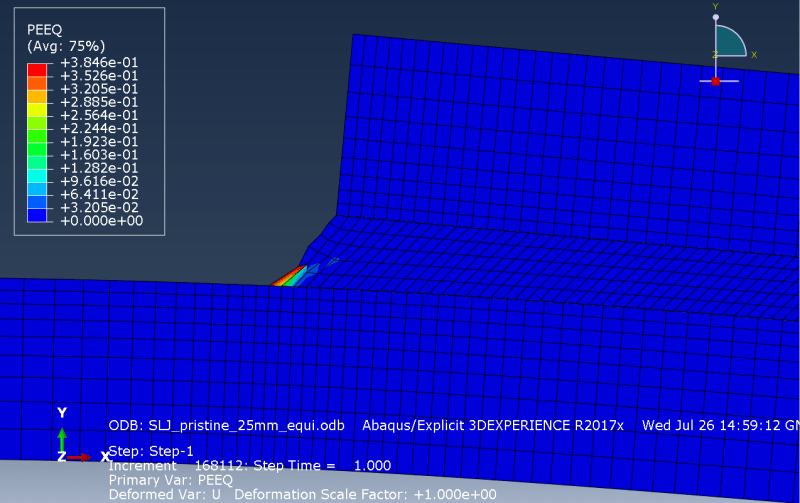Select the (Avg: 75%) legend label

point(66,46)
